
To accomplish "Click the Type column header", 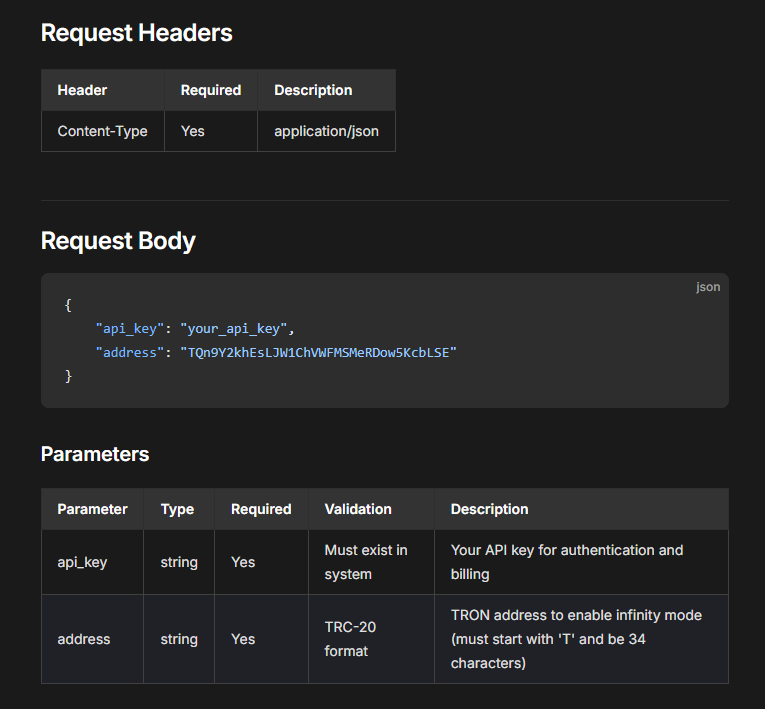I will [x=177, y=509].
